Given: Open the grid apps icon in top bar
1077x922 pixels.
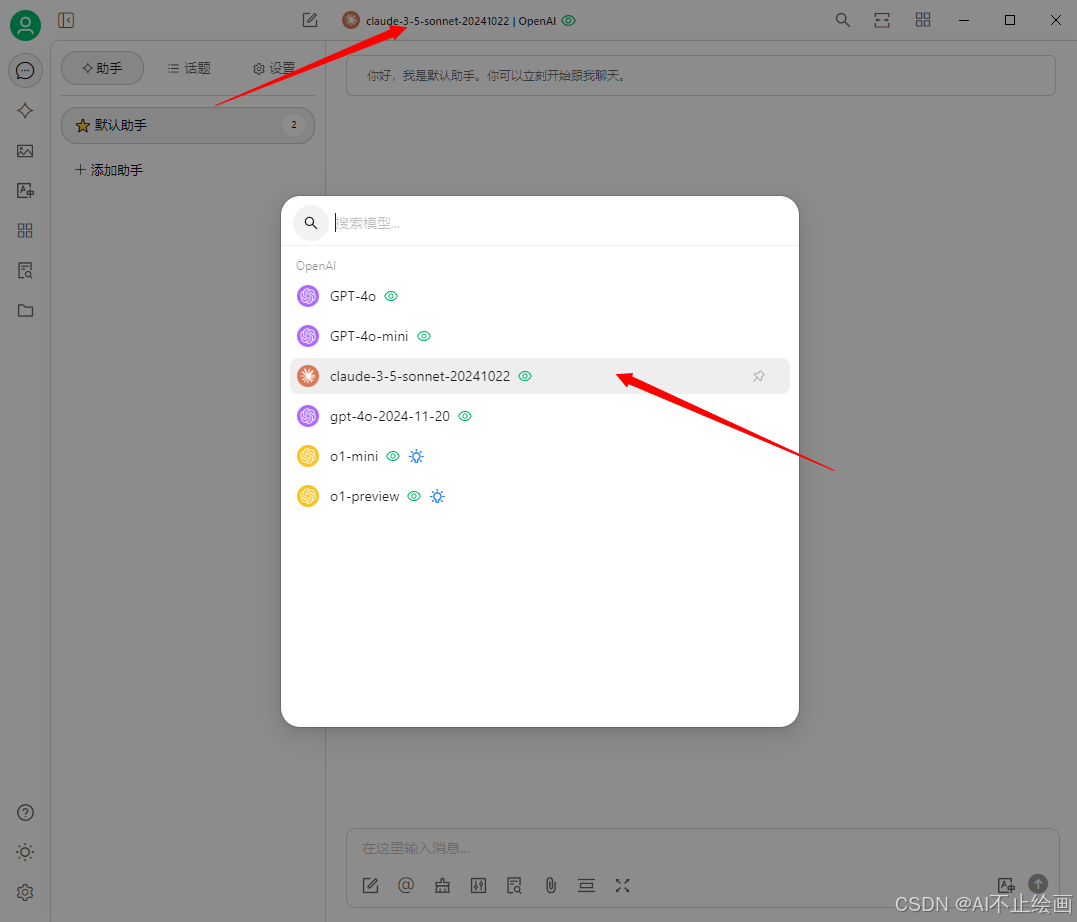Looking at the screenshot, I should point(923,21).
